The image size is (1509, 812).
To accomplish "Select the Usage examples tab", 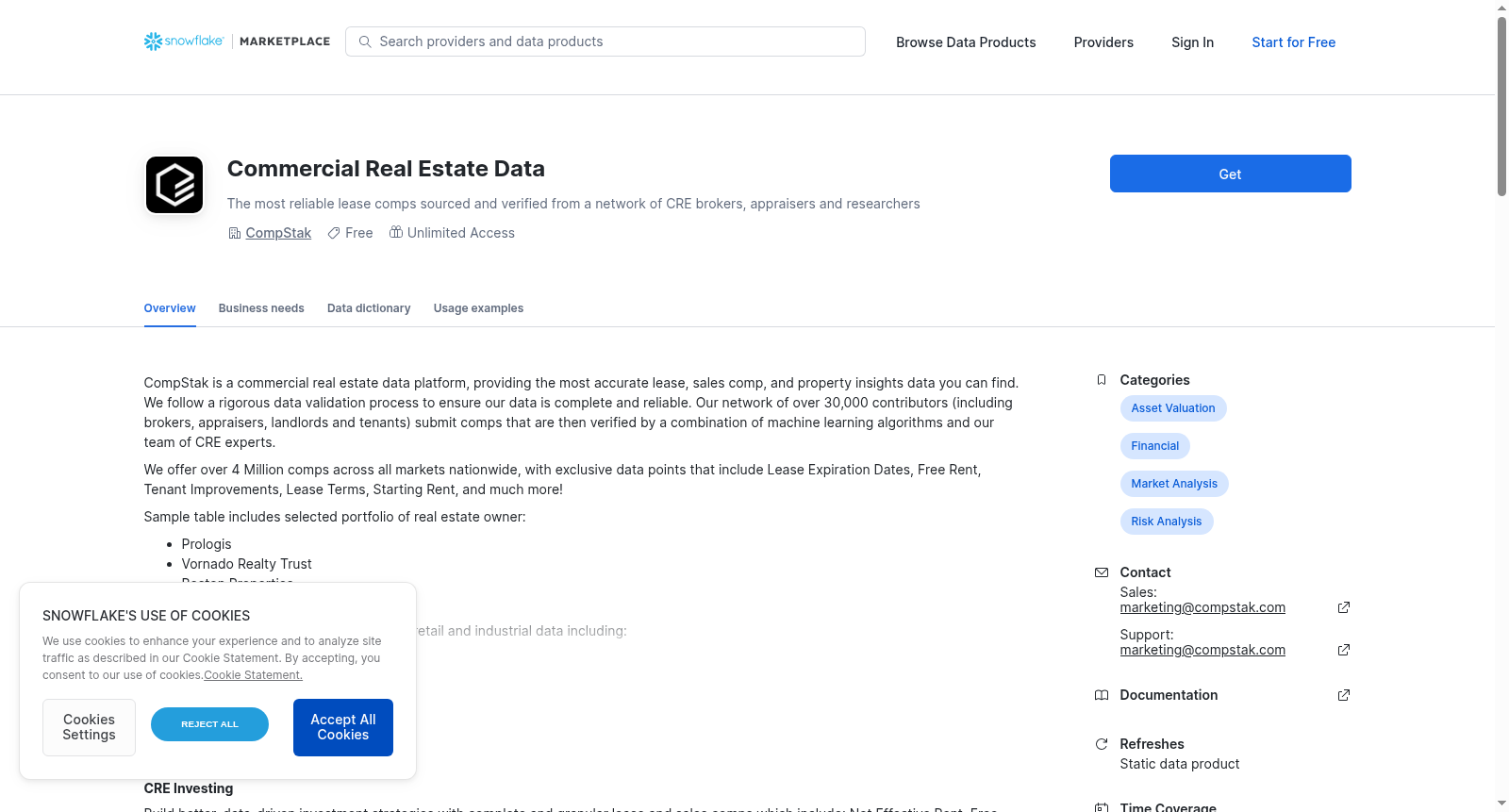I will click(478, 308).
